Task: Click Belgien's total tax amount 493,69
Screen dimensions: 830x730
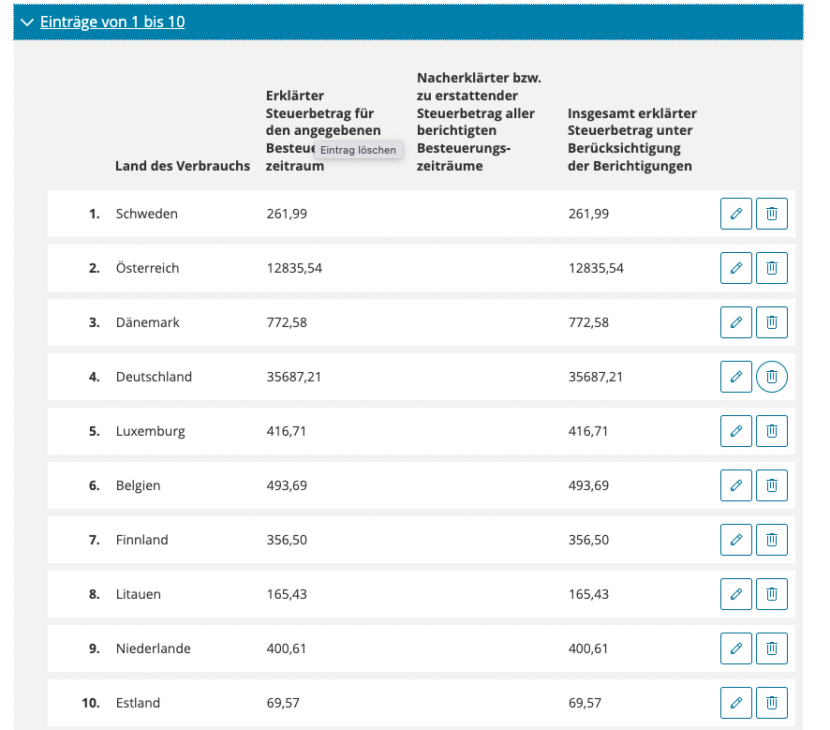Action: (588, 485)
